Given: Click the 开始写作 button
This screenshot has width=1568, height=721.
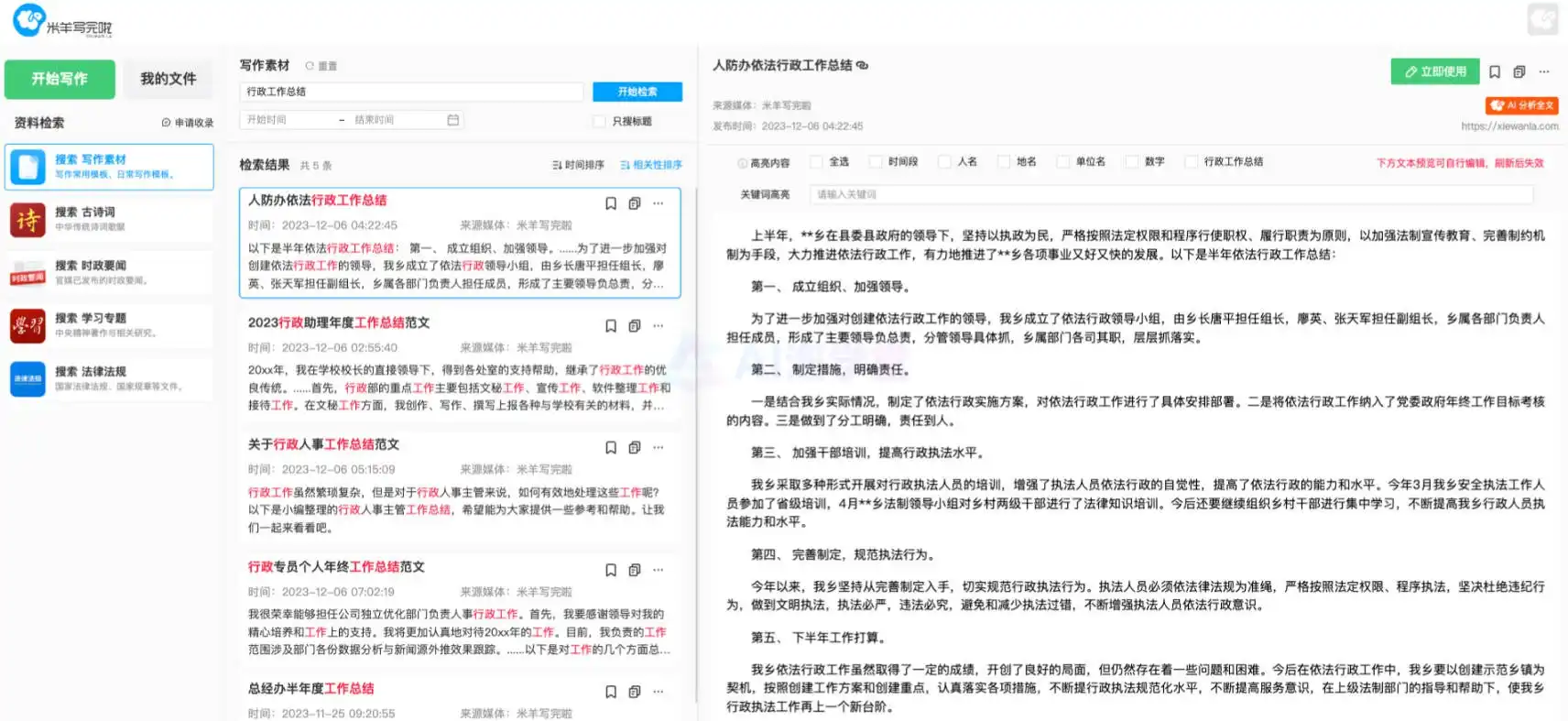Looking at the screenshot, I should click(x=60, y=79).
